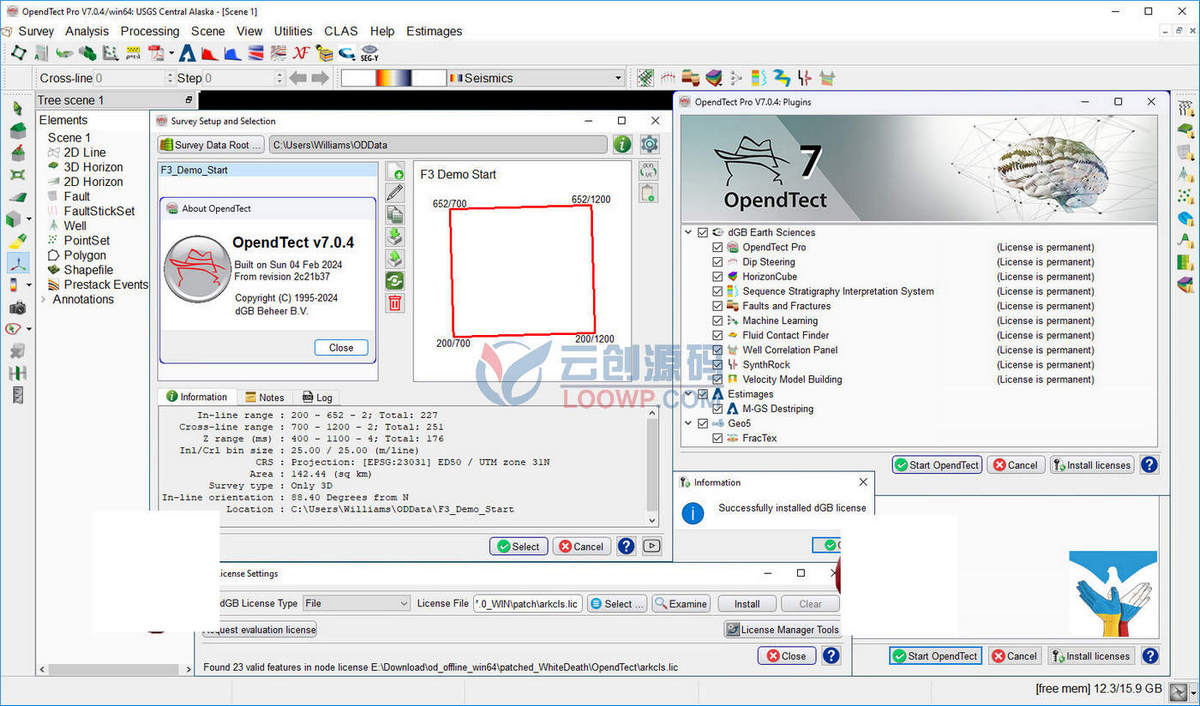Open the CLAS menu
This screenshot has width=1200, height=706.
pos(341,31)
